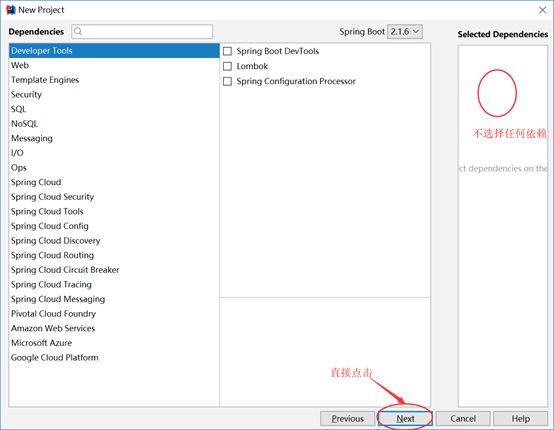Click the Dependencies search field
554x430 pixels.
click(x=142, y=31)
